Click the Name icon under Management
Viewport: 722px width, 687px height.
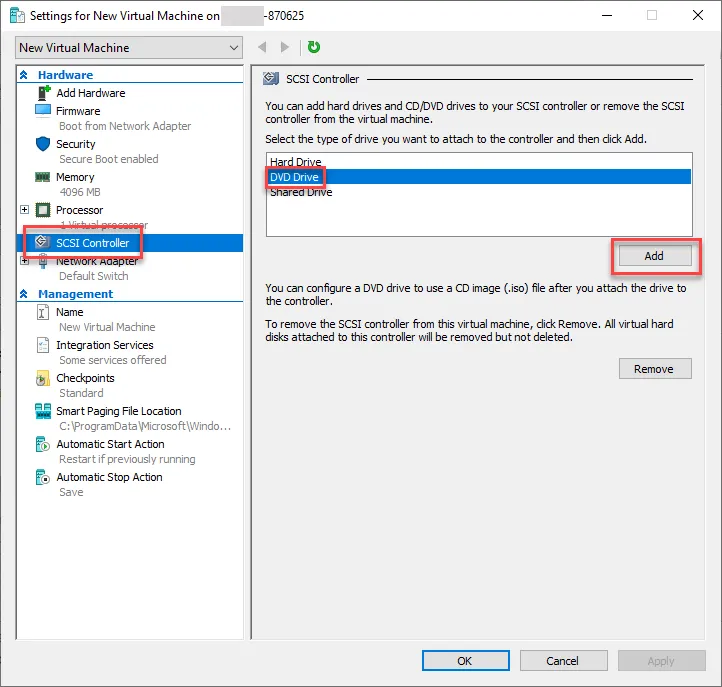click(x=42, y=312)
